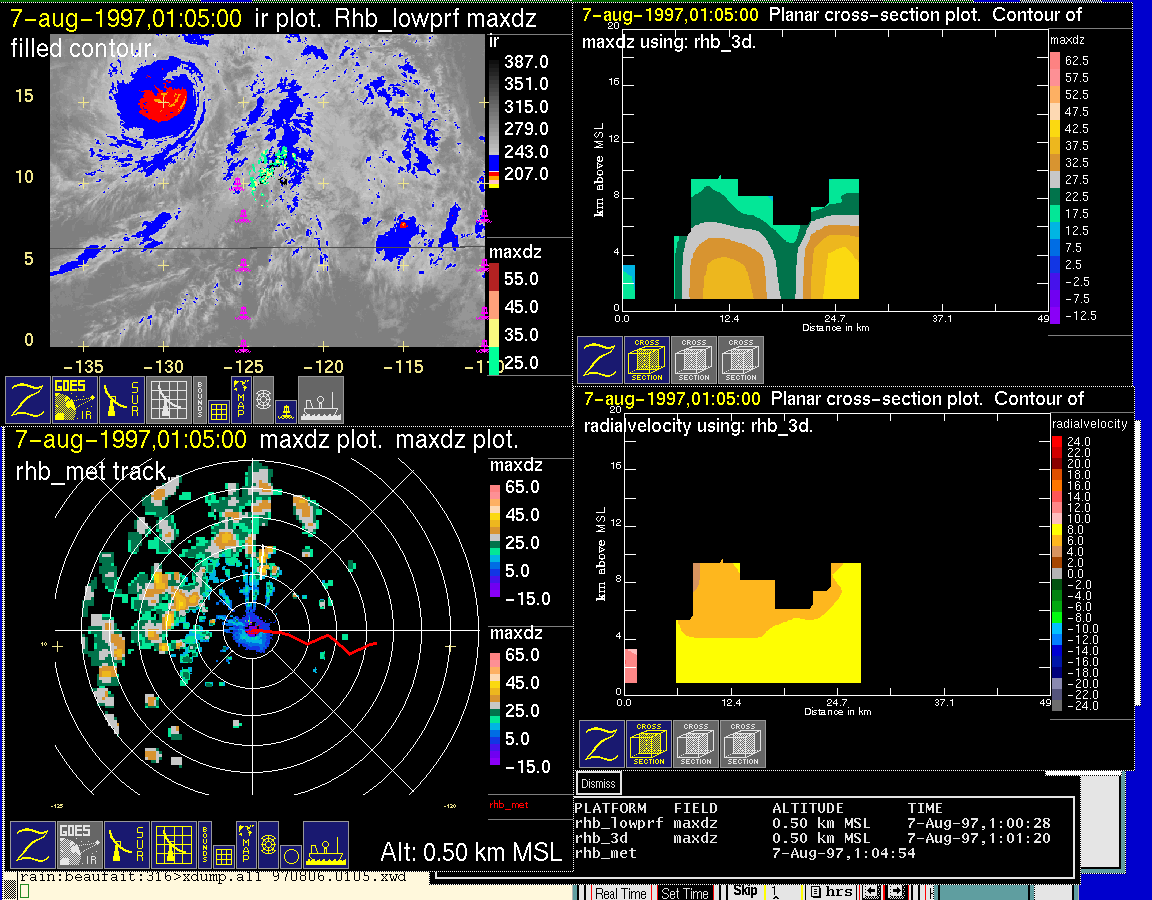Screen dimensions: 1152x900
Task: Click the skip value input field
Action: [x=784, y=892]
